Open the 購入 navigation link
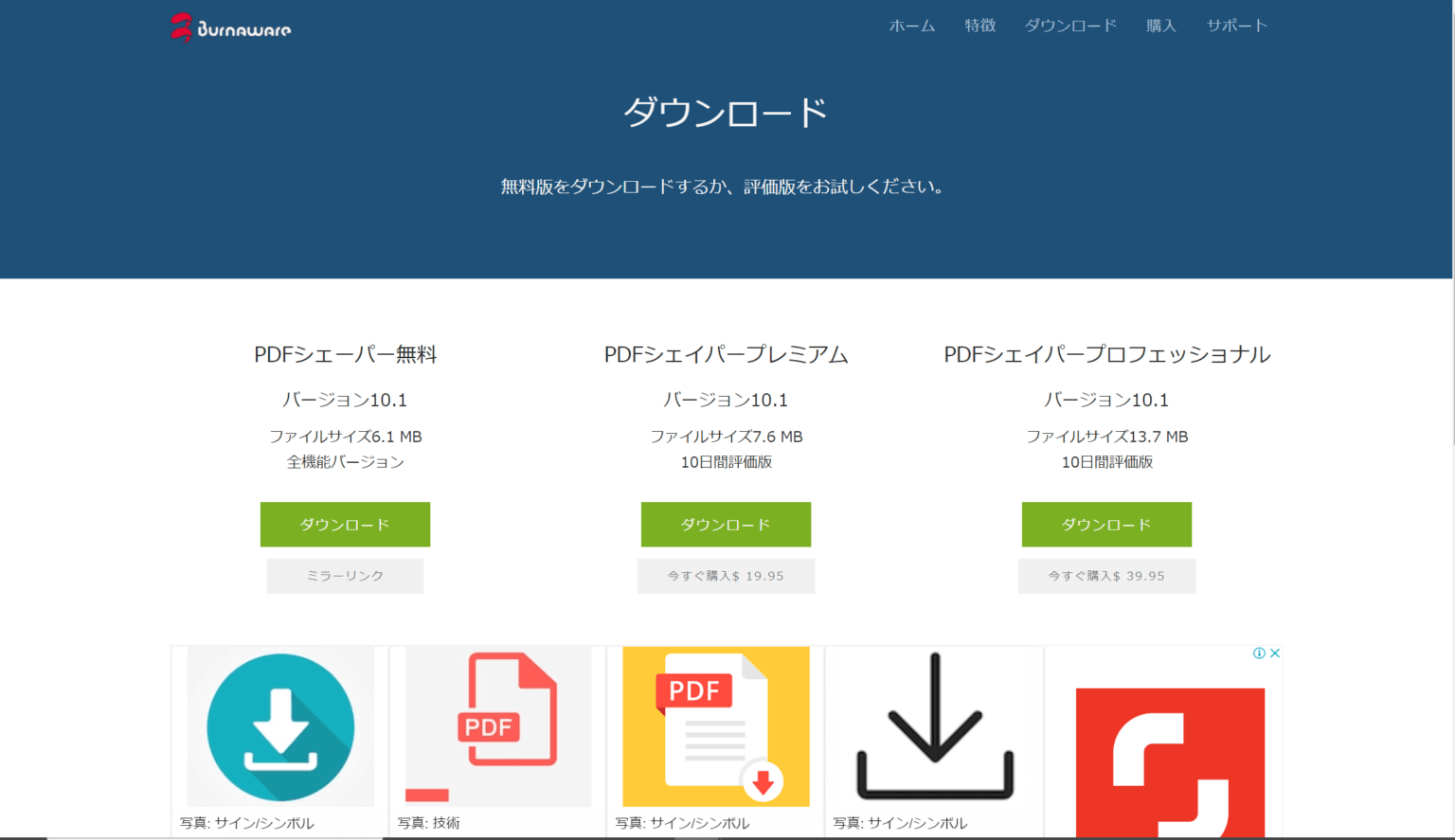 1161,26
